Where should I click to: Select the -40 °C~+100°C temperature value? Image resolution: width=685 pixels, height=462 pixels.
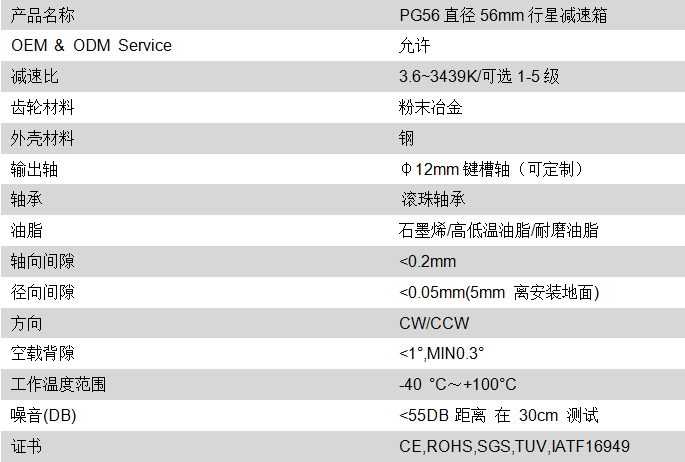[457, 385]
